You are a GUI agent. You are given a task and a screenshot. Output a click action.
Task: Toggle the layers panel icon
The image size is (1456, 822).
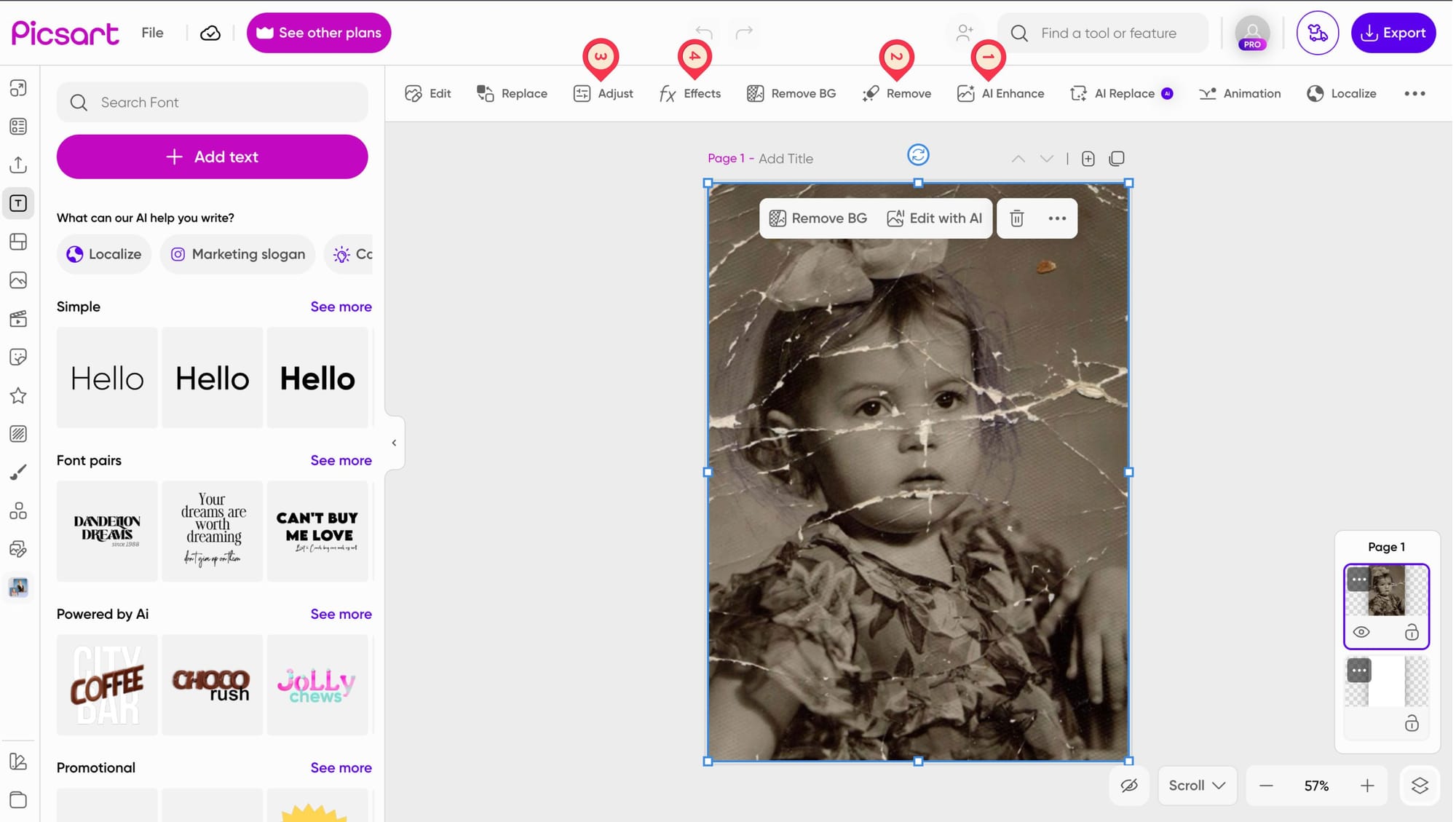tap(1420, 786)
